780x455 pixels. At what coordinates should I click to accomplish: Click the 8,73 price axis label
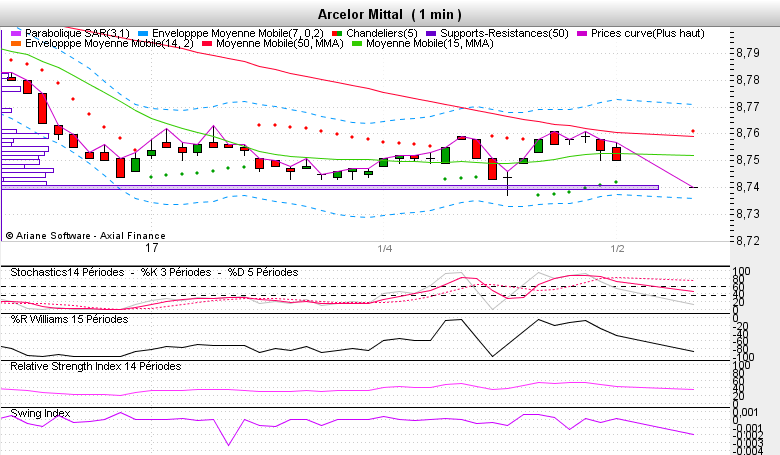pyautogui.click(x=748, y=214)
